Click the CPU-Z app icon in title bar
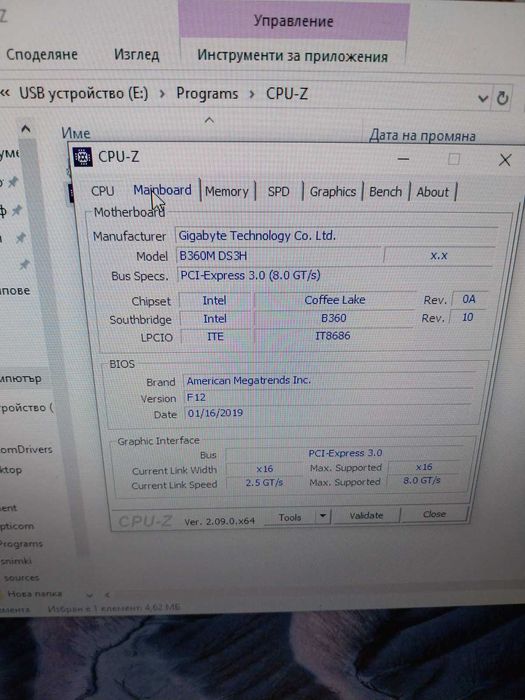525x700 pixels. point(83,157)
